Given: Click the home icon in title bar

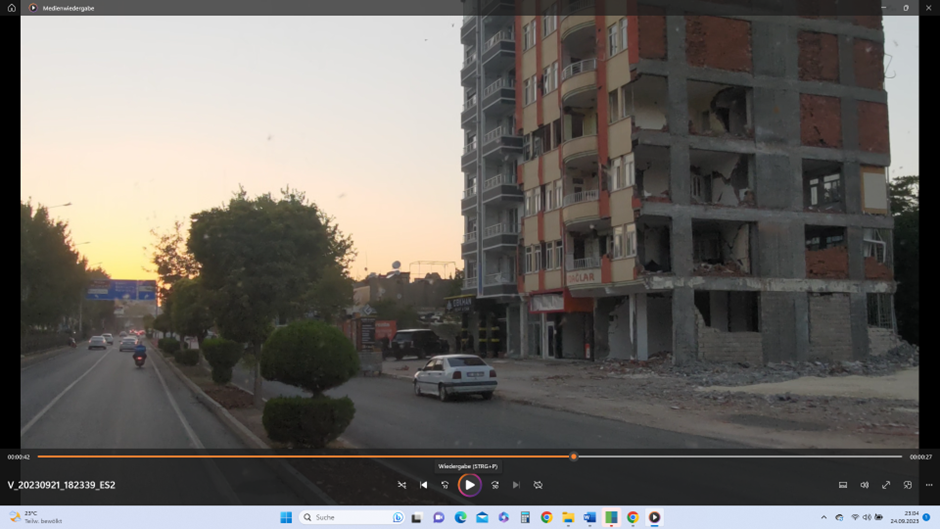Looking at the screenshot, I should 12,8.
